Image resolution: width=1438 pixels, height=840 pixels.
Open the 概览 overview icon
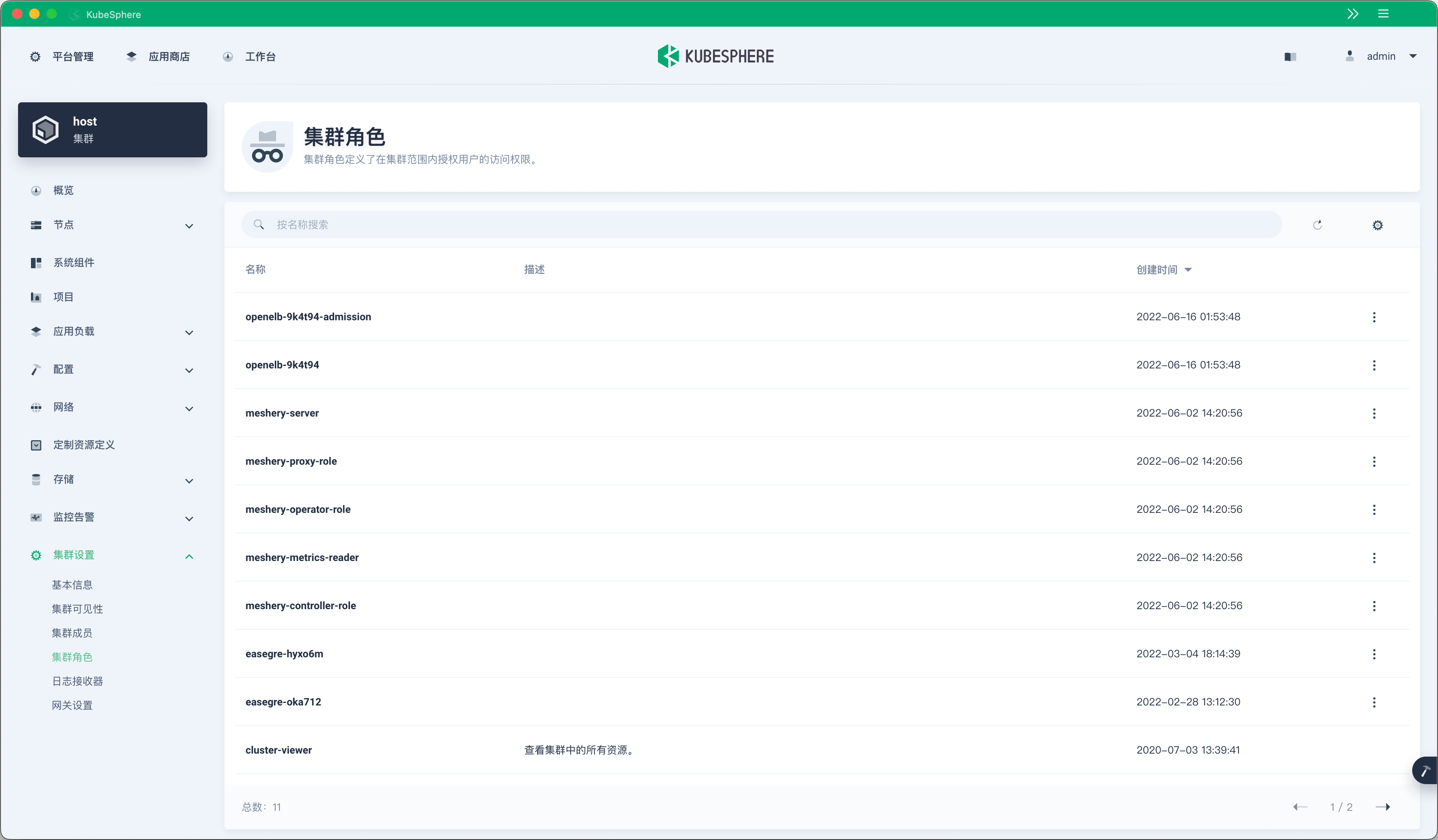click(36, 190)
